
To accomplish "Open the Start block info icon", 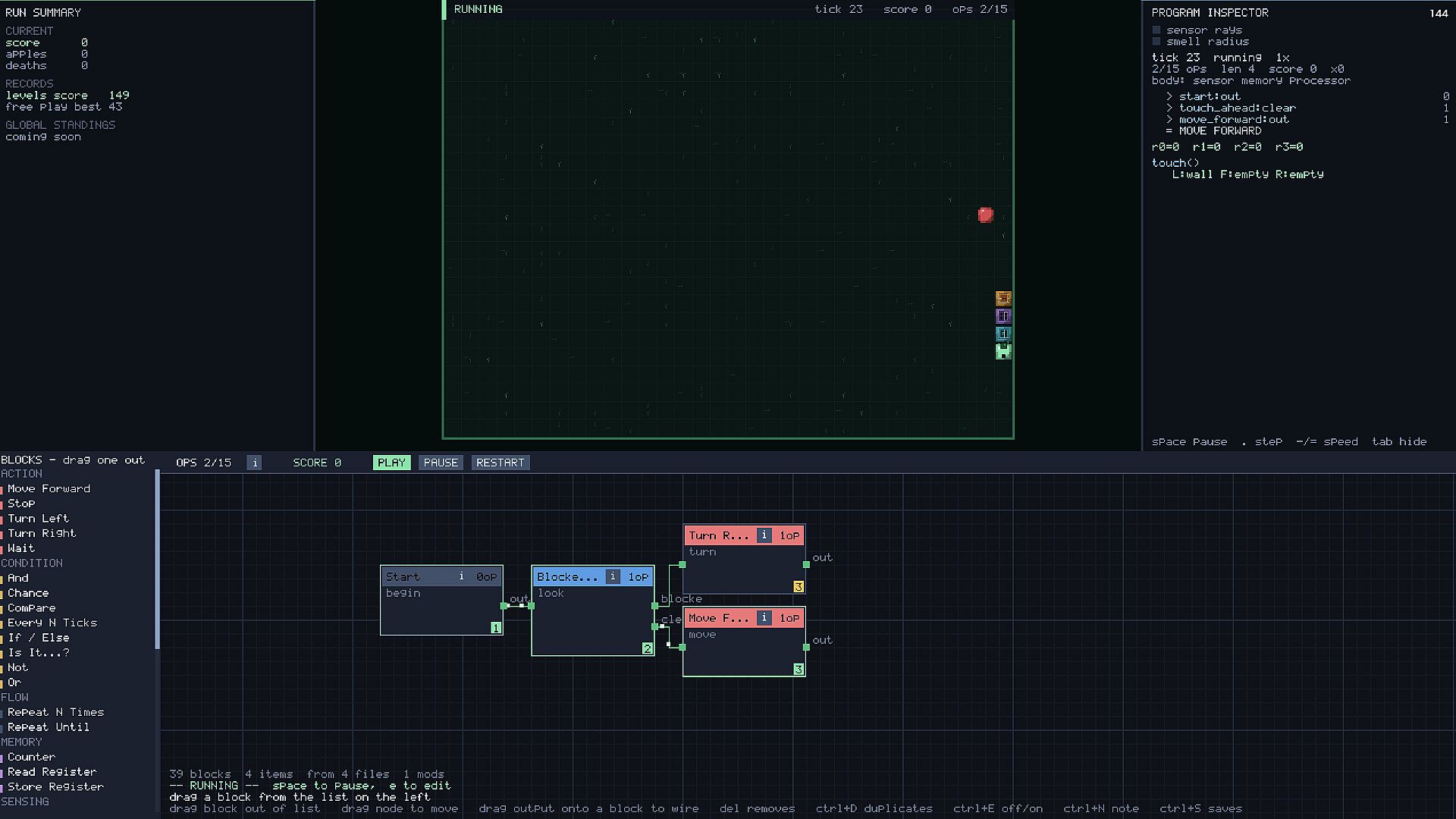I will (x=461, y=576).
